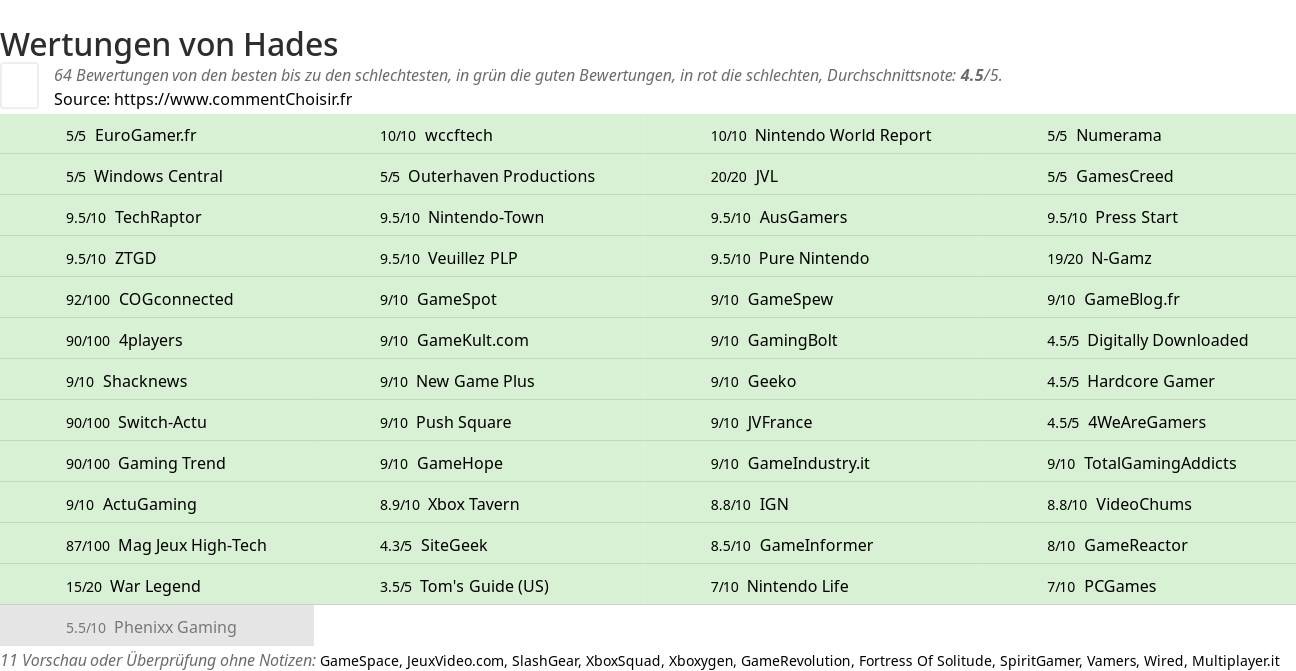Click the GamingBolt review entry

(774, 340)
